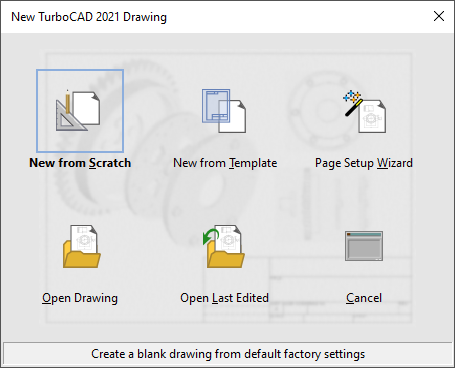Click the Open Last Edited folder icon

click(x=224, y=246)
